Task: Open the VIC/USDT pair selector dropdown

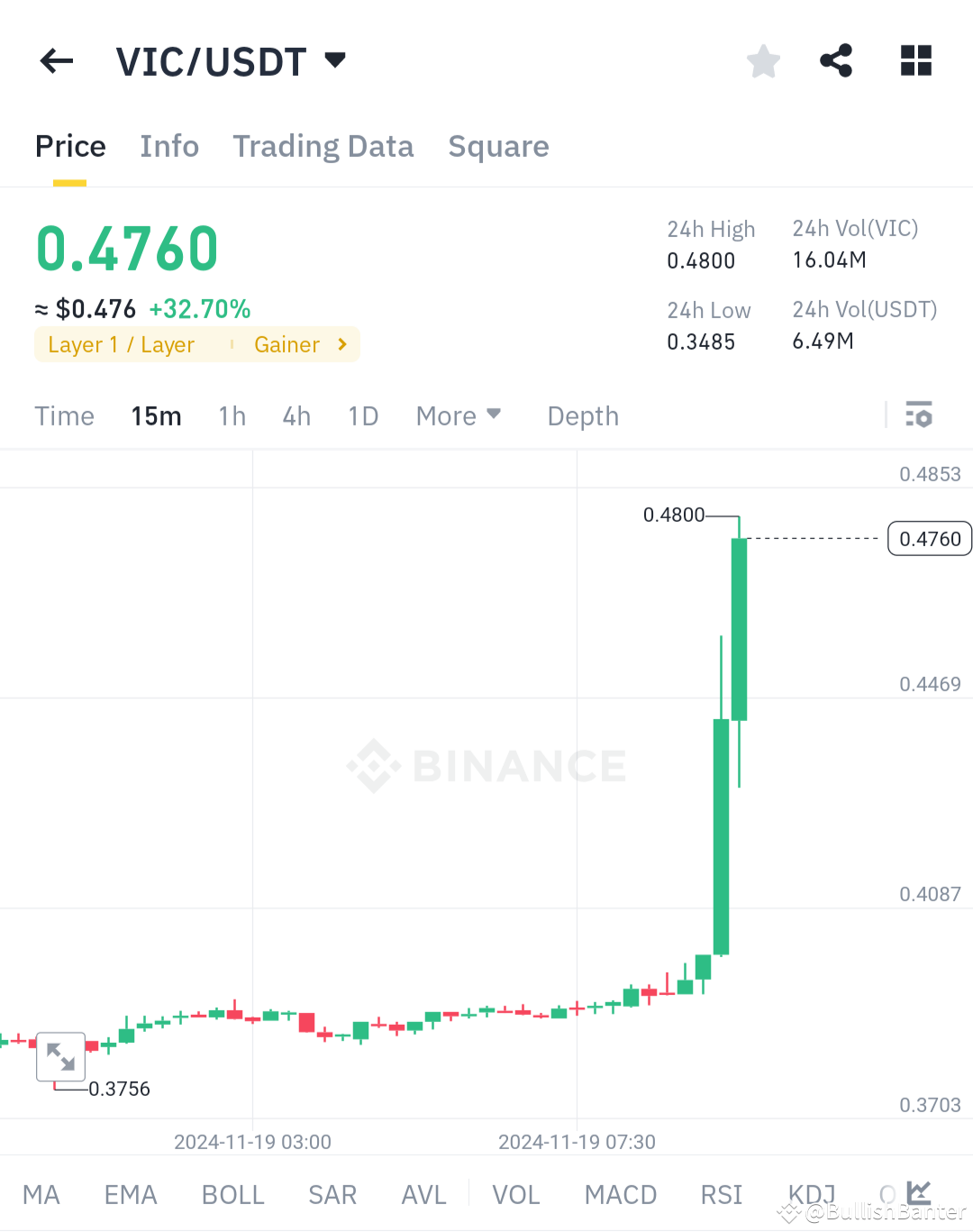Action: [x=230, y=60]
